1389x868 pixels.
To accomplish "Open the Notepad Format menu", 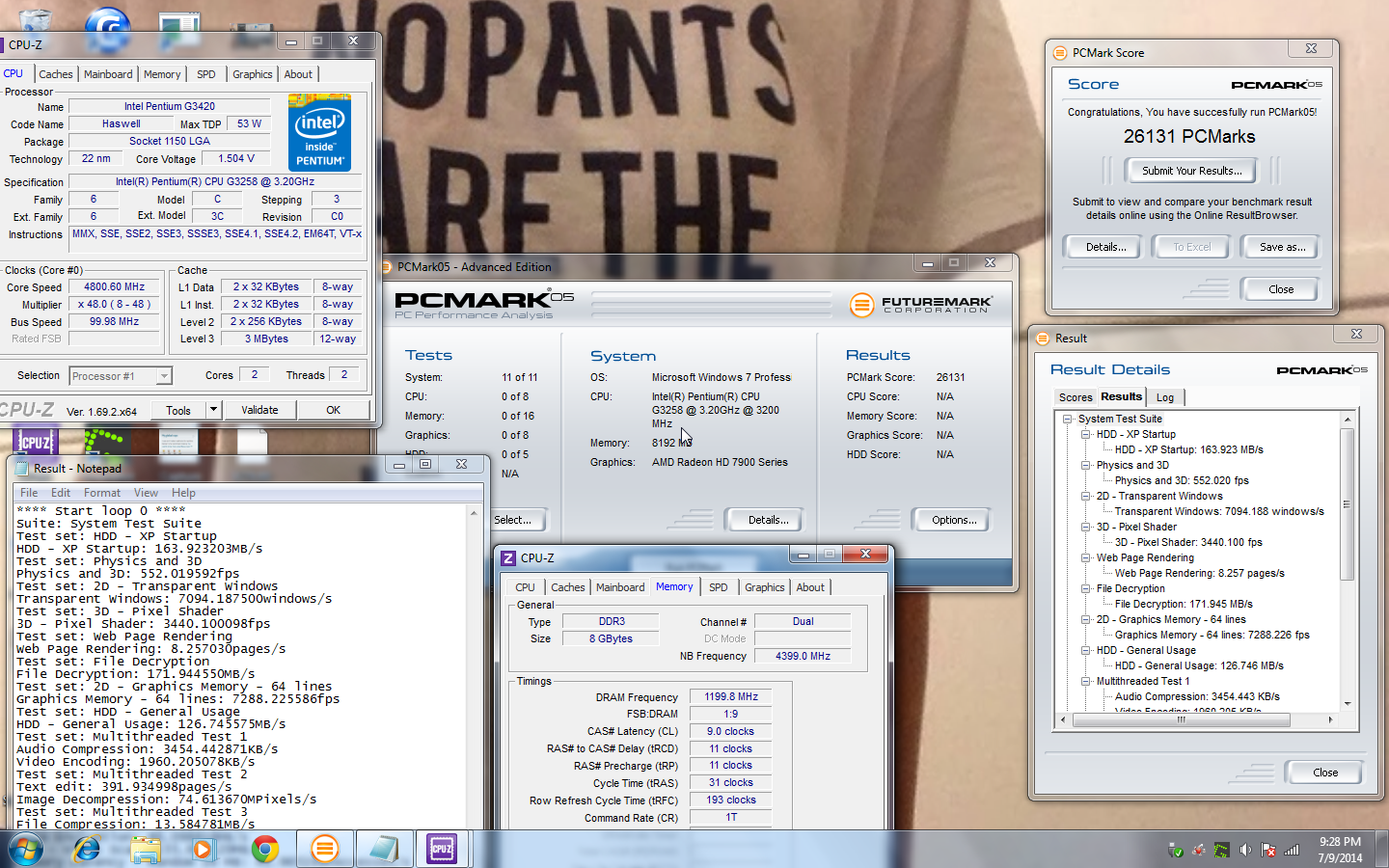I will pyautogui.click(x=102, y=493).
